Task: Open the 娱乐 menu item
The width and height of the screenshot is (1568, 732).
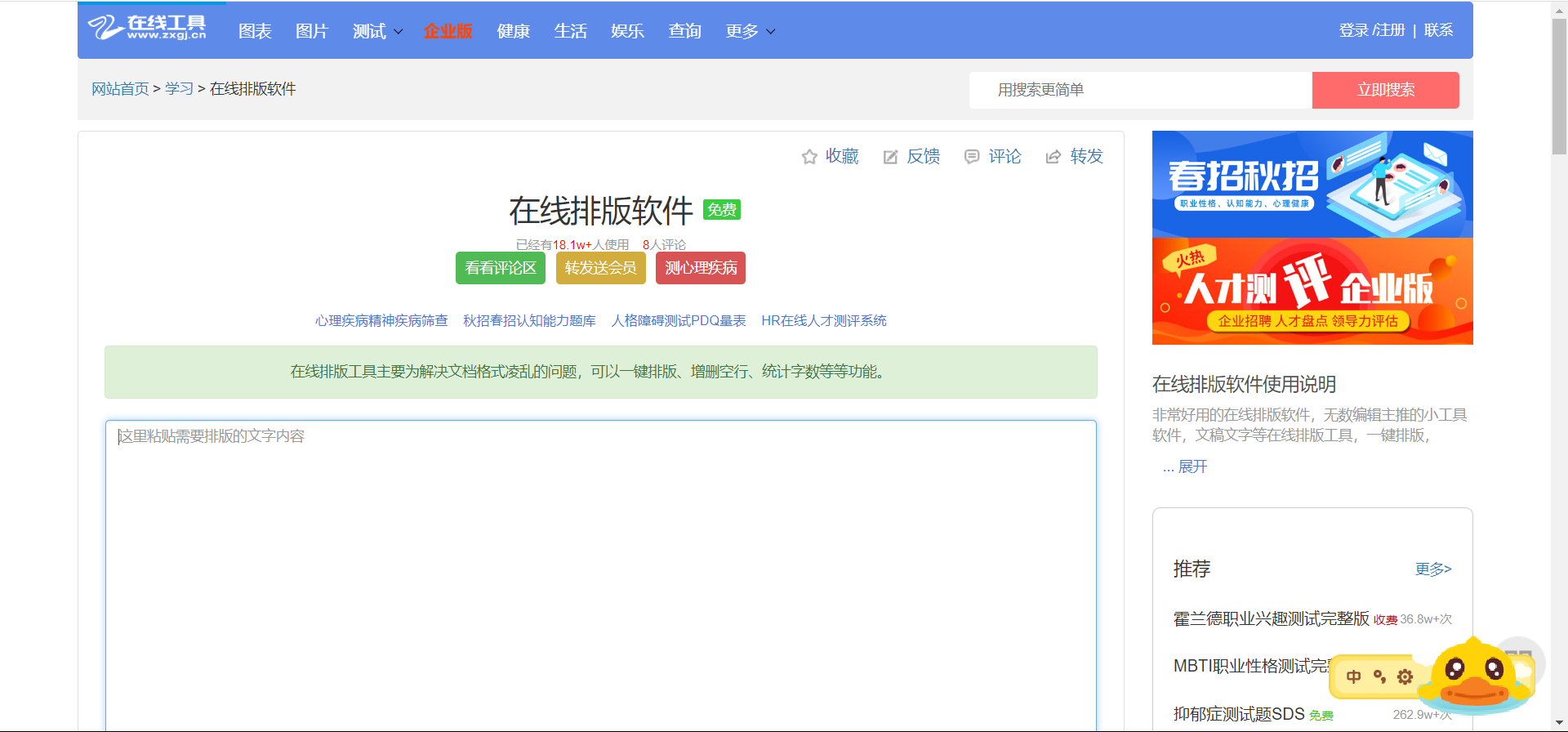Action: coord(628,31)
